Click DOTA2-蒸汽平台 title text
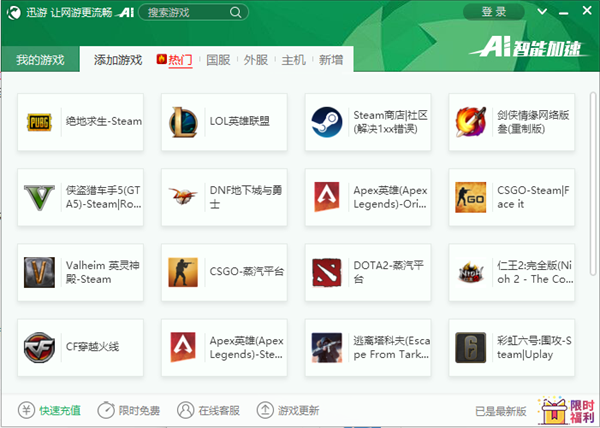 click(x=388, y=272)
